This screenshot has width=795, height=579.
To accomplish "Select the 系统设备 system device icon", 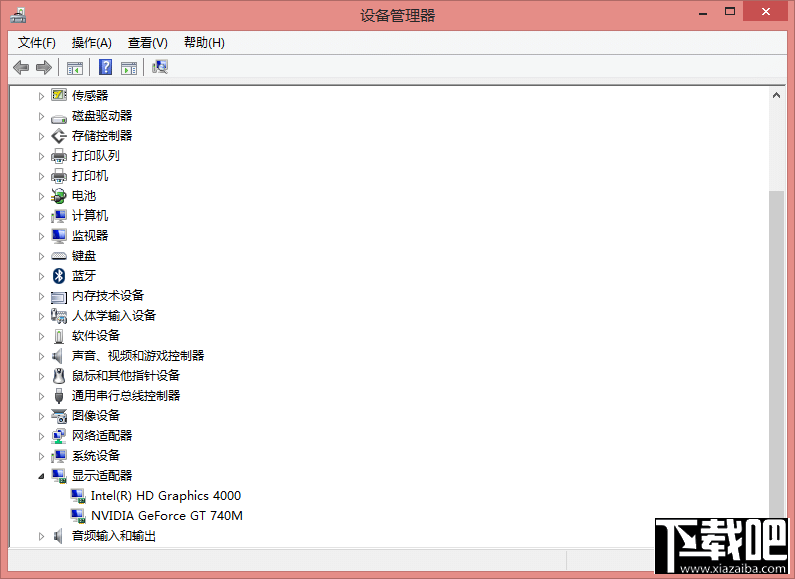I will pyautogui.click(x=59, y=456).
